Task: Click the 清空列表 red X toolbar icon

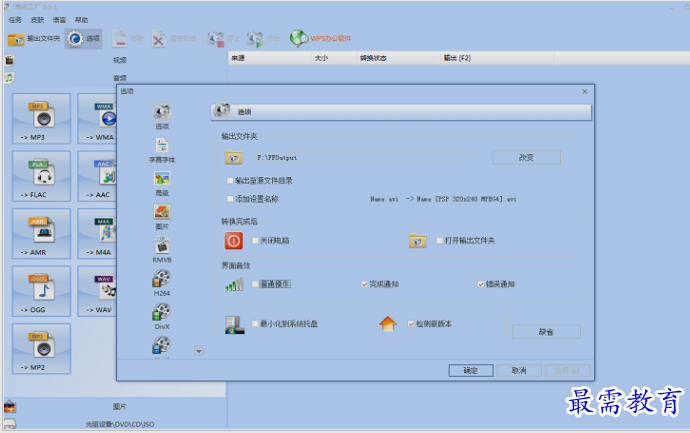Action: click(158, 39)
